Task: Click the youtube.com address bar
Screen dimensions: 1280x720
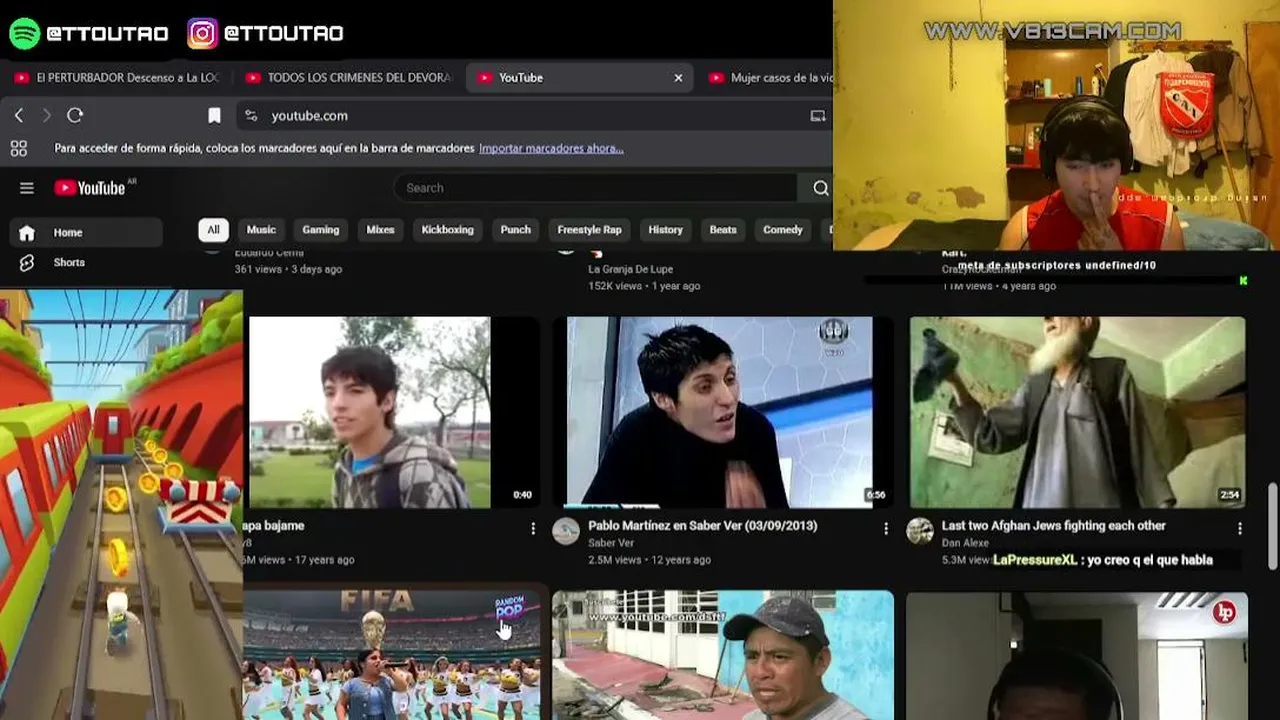Action: coord(534,116)
